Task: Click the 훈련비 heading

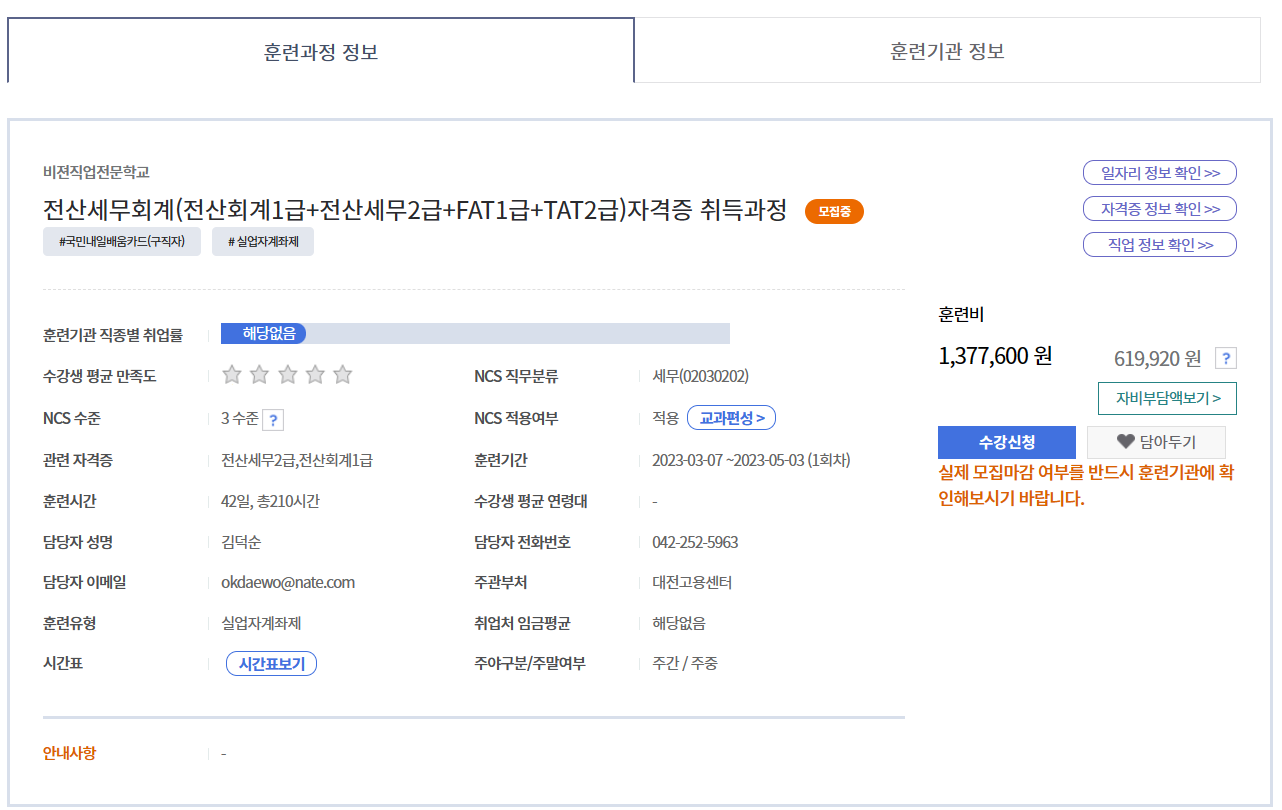Action: [x=962, y=314]
